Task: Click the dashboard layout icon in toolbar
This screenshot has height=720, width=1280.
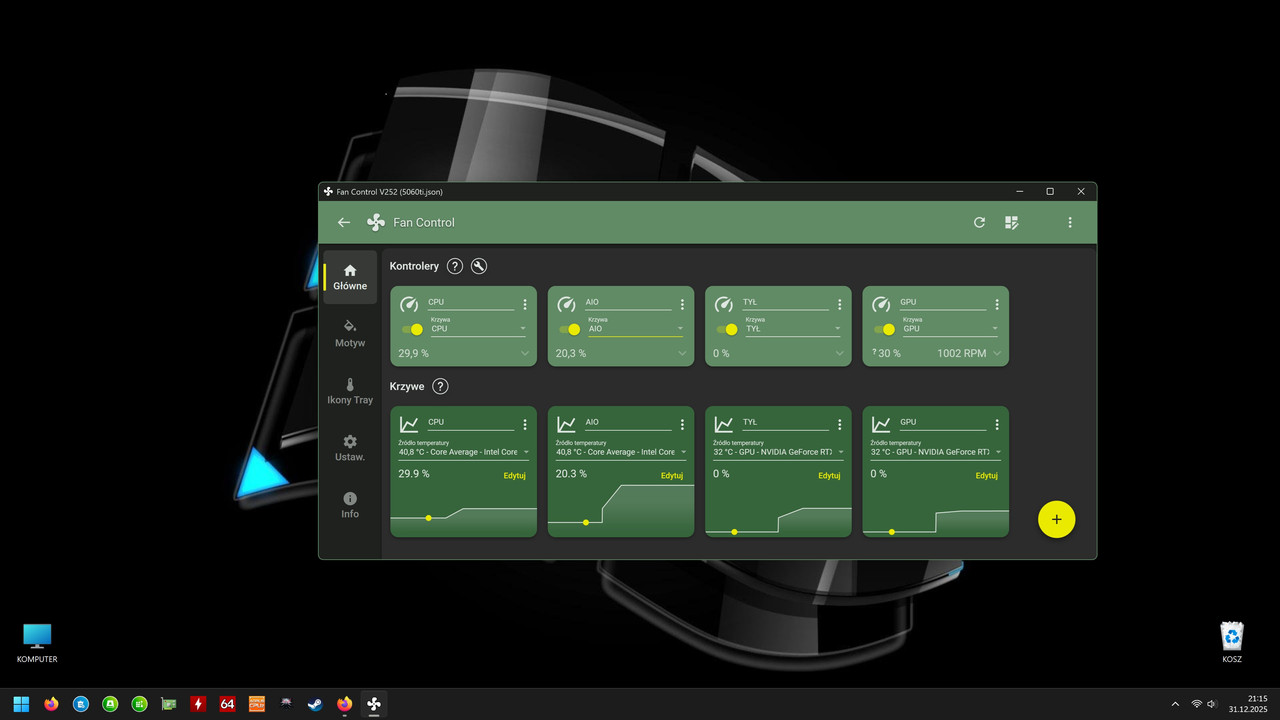Action: click(1012, 222)
